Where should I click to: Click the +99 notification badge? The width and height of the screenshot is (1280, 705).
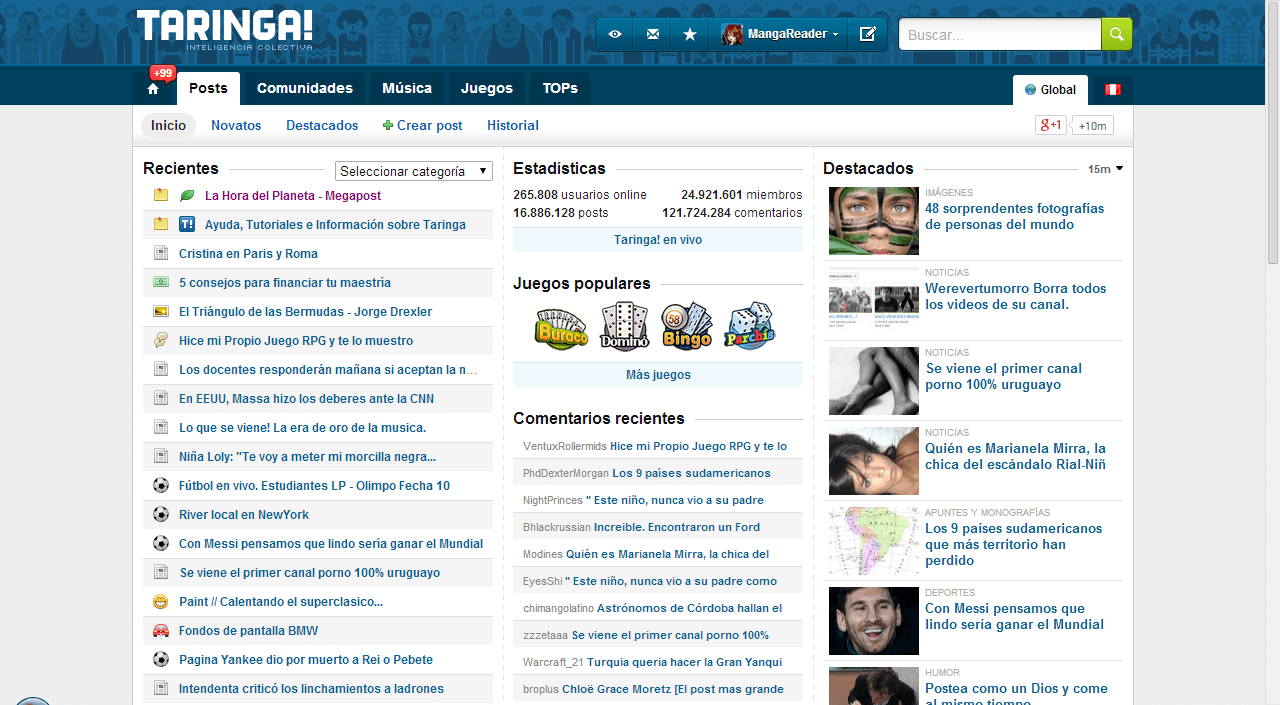(162, 73)
